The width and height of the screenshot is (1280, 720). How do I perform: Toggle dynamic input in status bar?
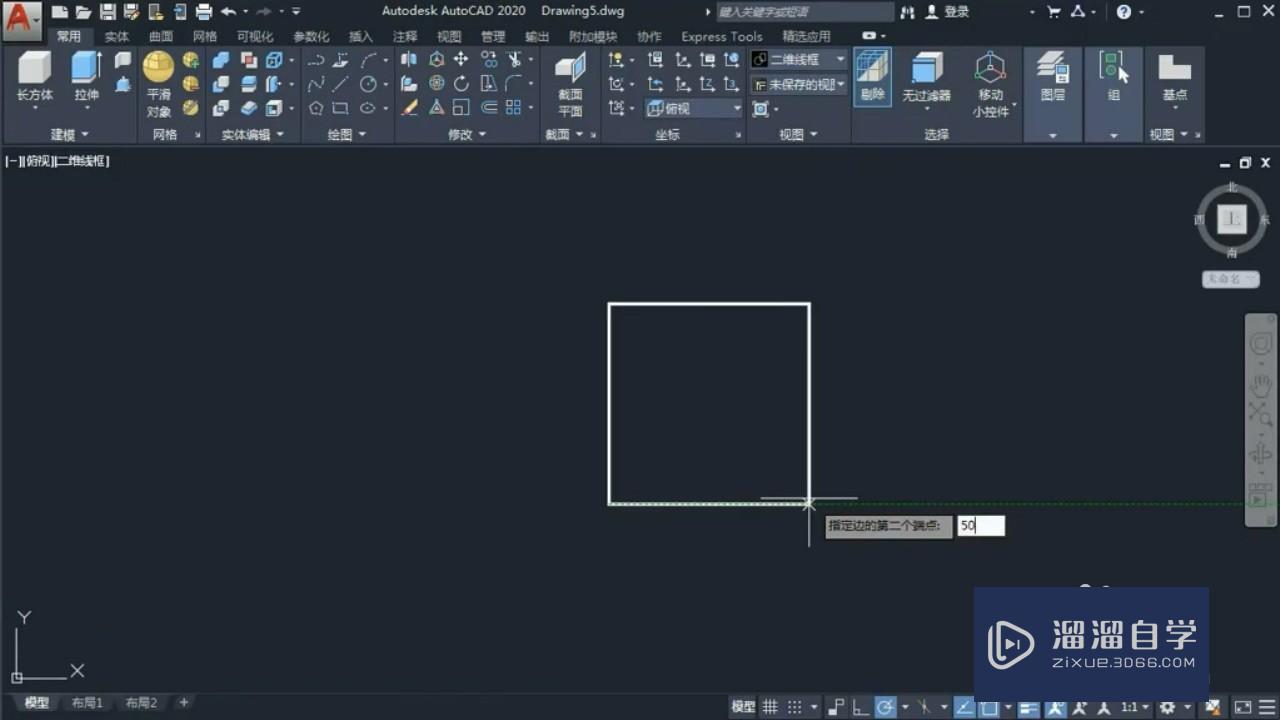(837, 707)
